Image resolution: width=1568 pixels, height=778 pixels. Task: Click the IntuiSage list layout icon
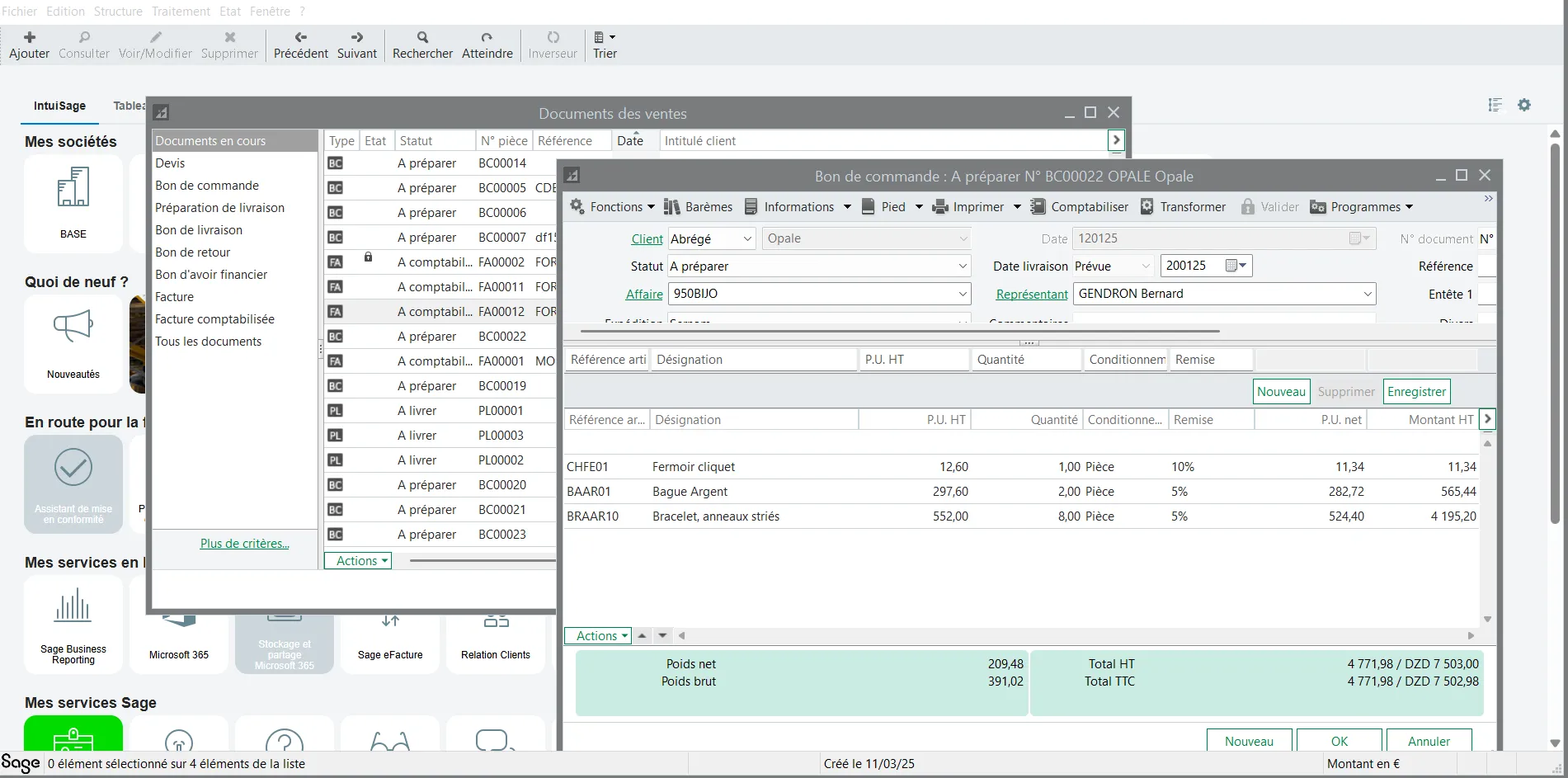pyautogui.click(x=1495, y=105)
